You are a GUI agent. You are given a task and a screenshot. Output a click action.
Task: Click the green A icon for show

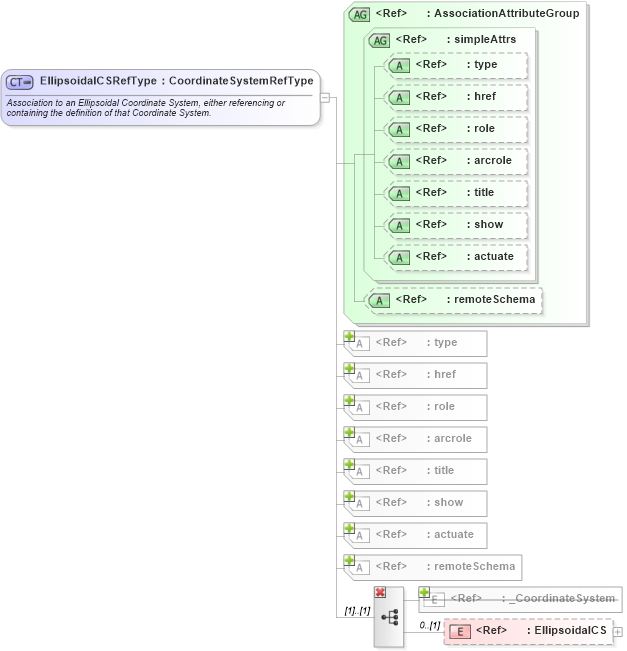[399, 225]
